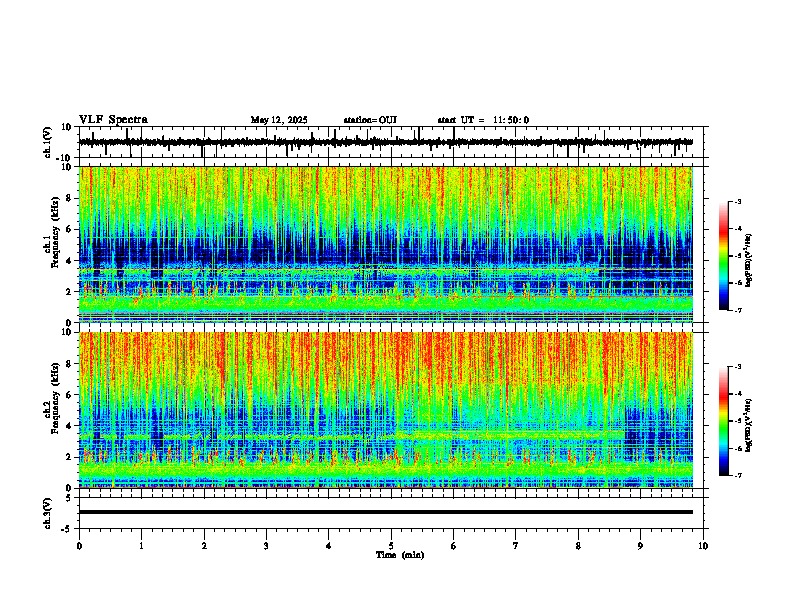Click the "8" kHz tick on ch.1 spectrogram
The height and width of the screenshot is (612, 792).
[x=70, y=198]
